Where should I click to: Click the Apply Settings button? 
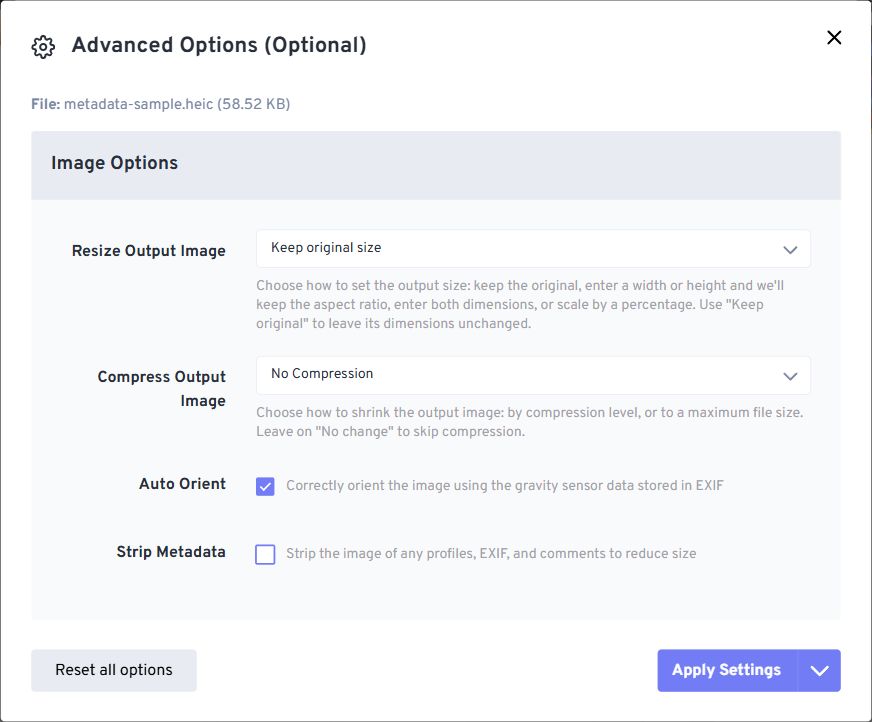pyautogui.click(x=727, y=670)
